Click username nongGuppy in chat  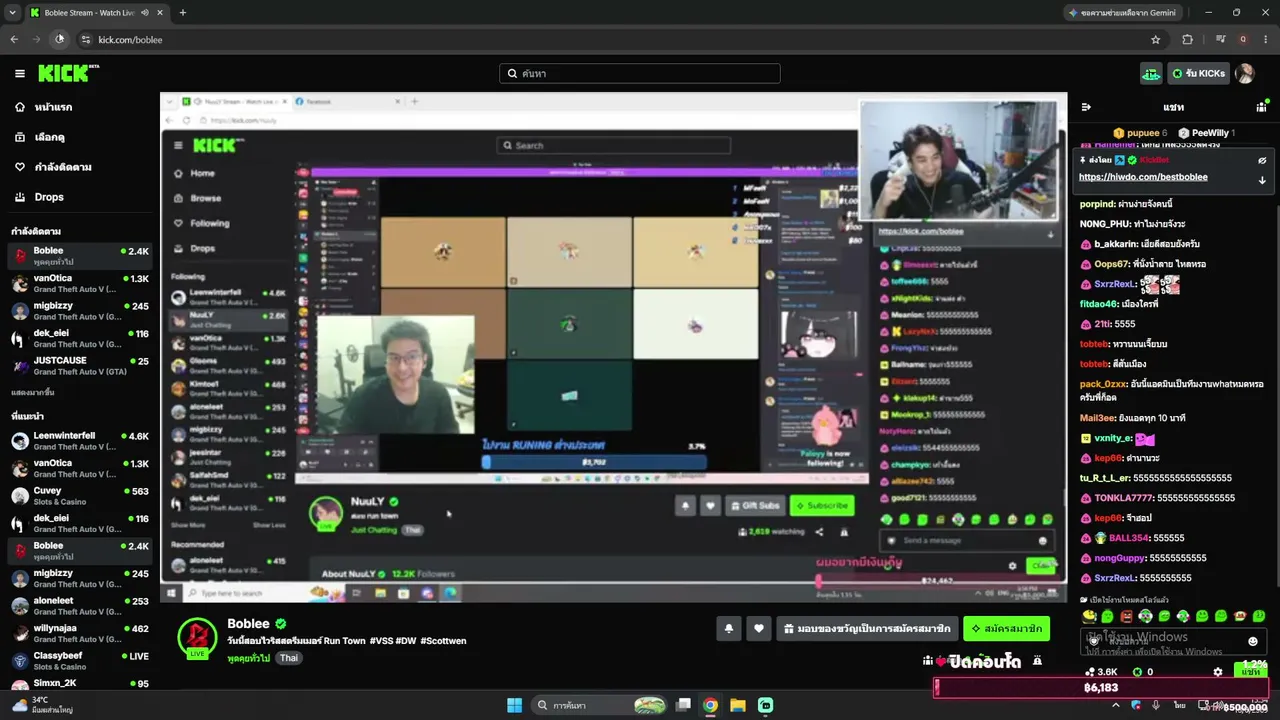[1119, 558]
